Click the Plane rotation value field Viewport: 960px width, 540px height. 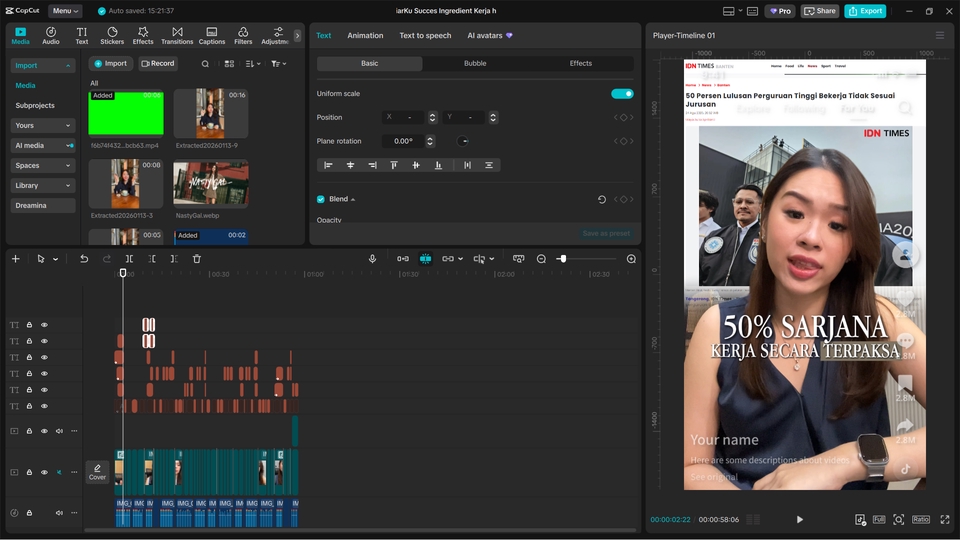pyautogui.click(x=403, y=141)
